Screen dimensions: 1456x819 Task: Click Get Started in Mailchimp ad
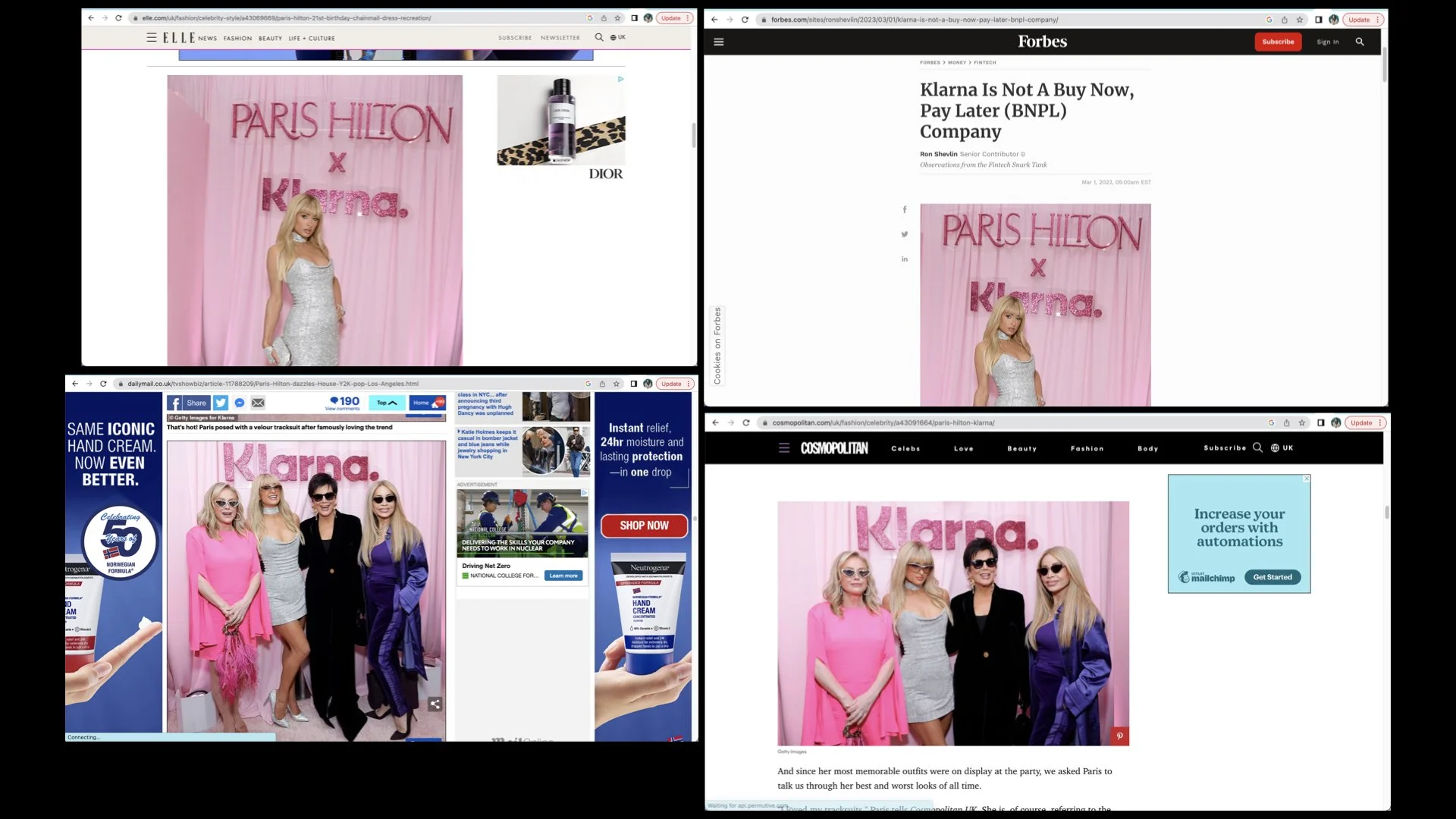coord(1272,577)
